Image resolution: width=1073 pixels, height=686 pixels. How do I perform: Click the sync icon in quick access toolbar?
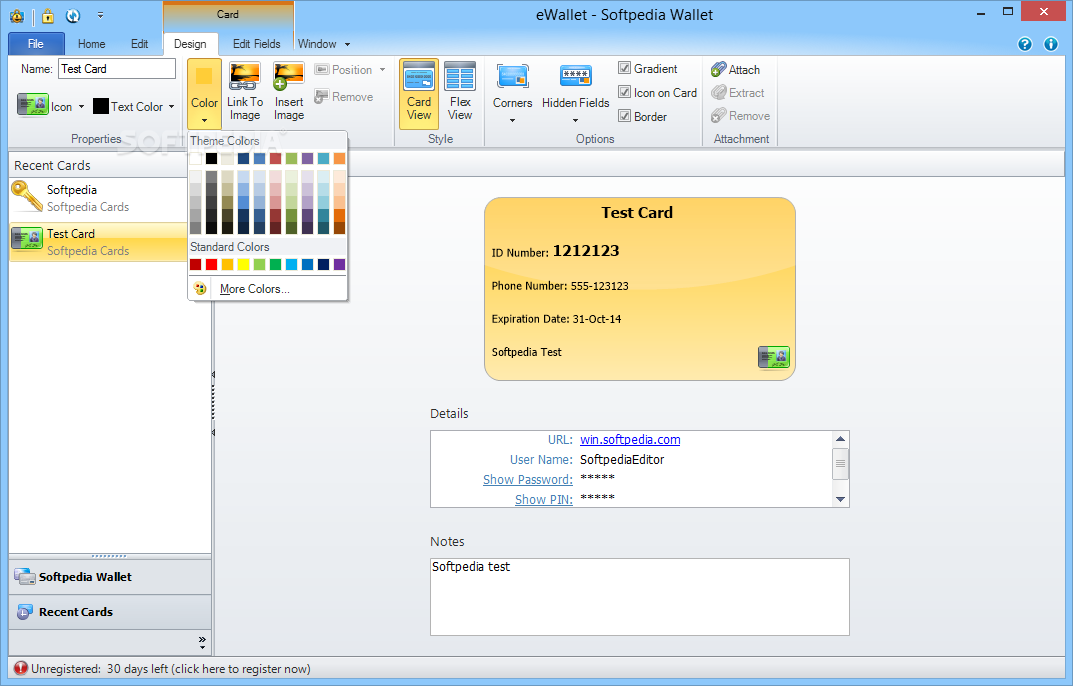coord(73,15)
